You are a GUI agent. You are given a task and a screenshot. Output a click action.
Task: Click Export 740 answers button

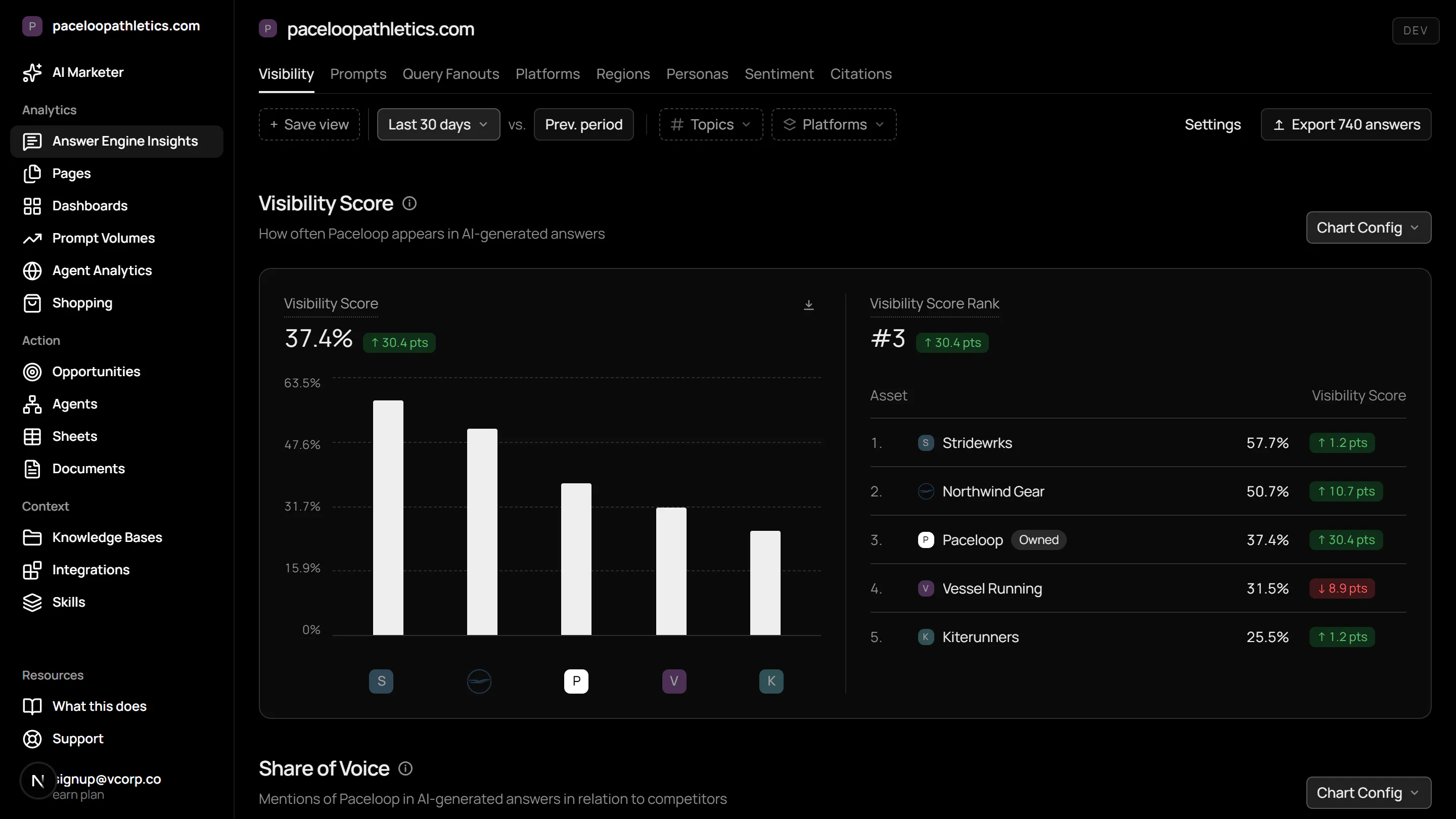click(x=1346, y=124)
